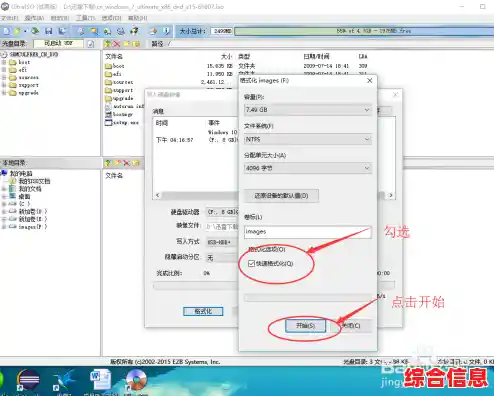Click the toolbar icon left of Info

coord(153,31)
